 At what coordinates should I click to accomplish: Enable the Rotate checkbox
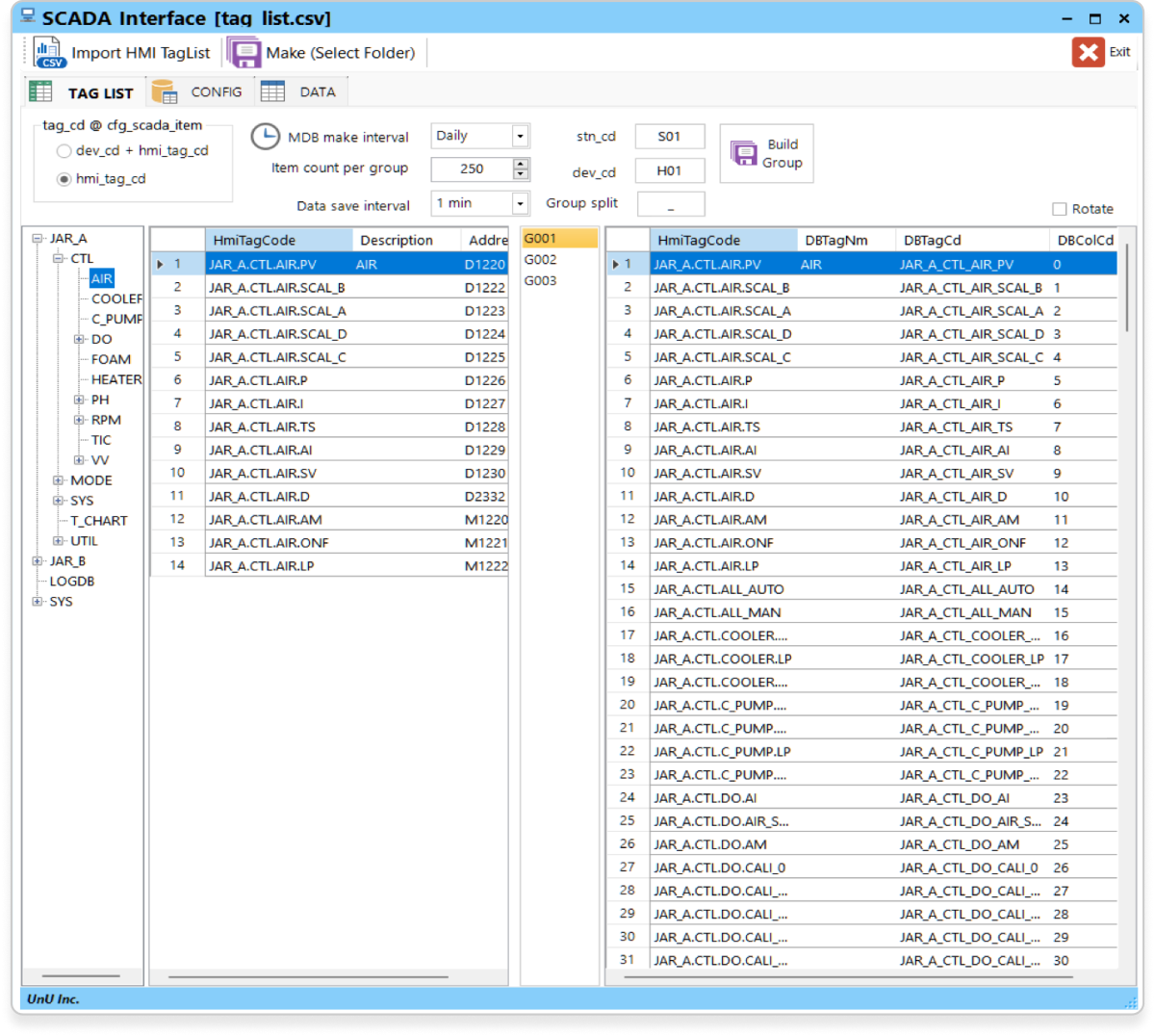(1060, 209)
